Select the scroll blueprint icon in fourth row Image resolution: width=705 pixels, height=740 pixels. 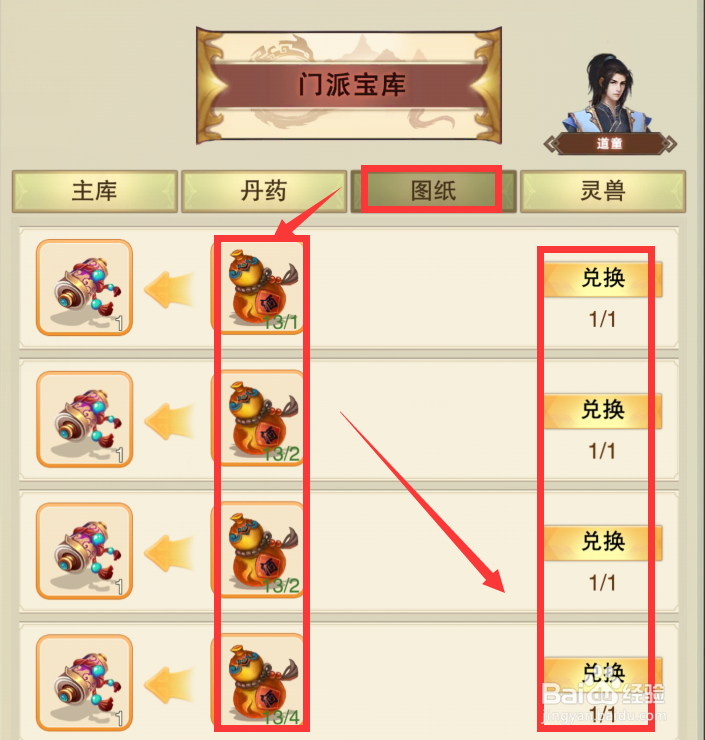pyautogui.click(x=84, y=683)
